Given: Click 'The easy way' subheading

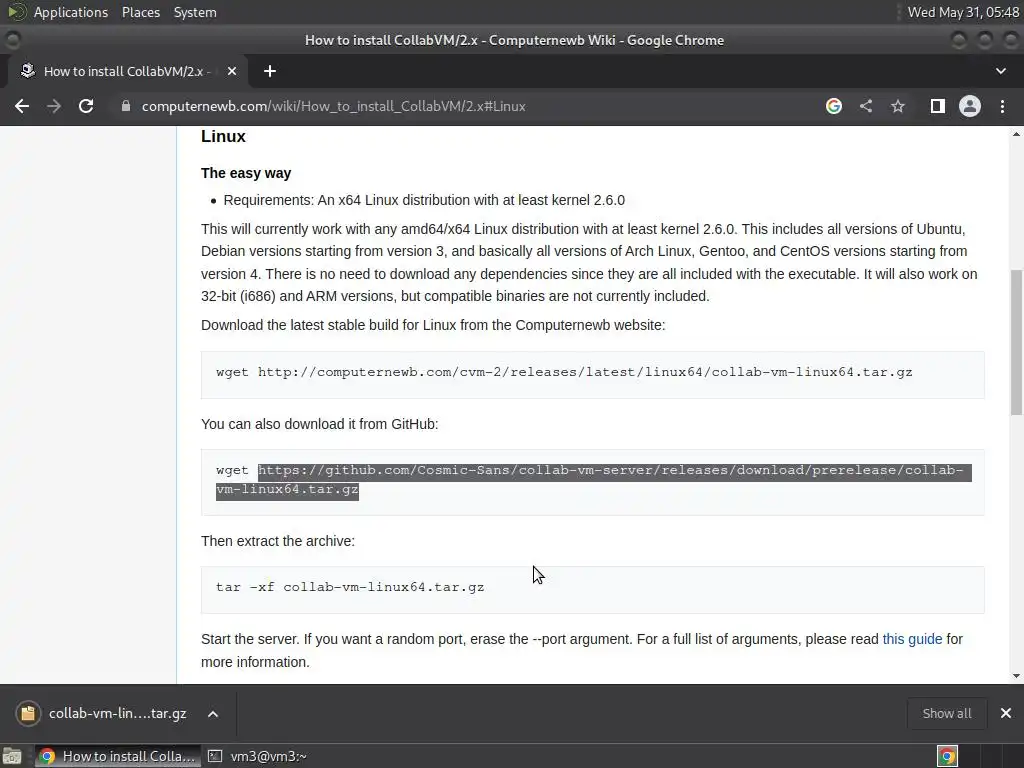Looking at the screenshot, I should coord(246,173).
